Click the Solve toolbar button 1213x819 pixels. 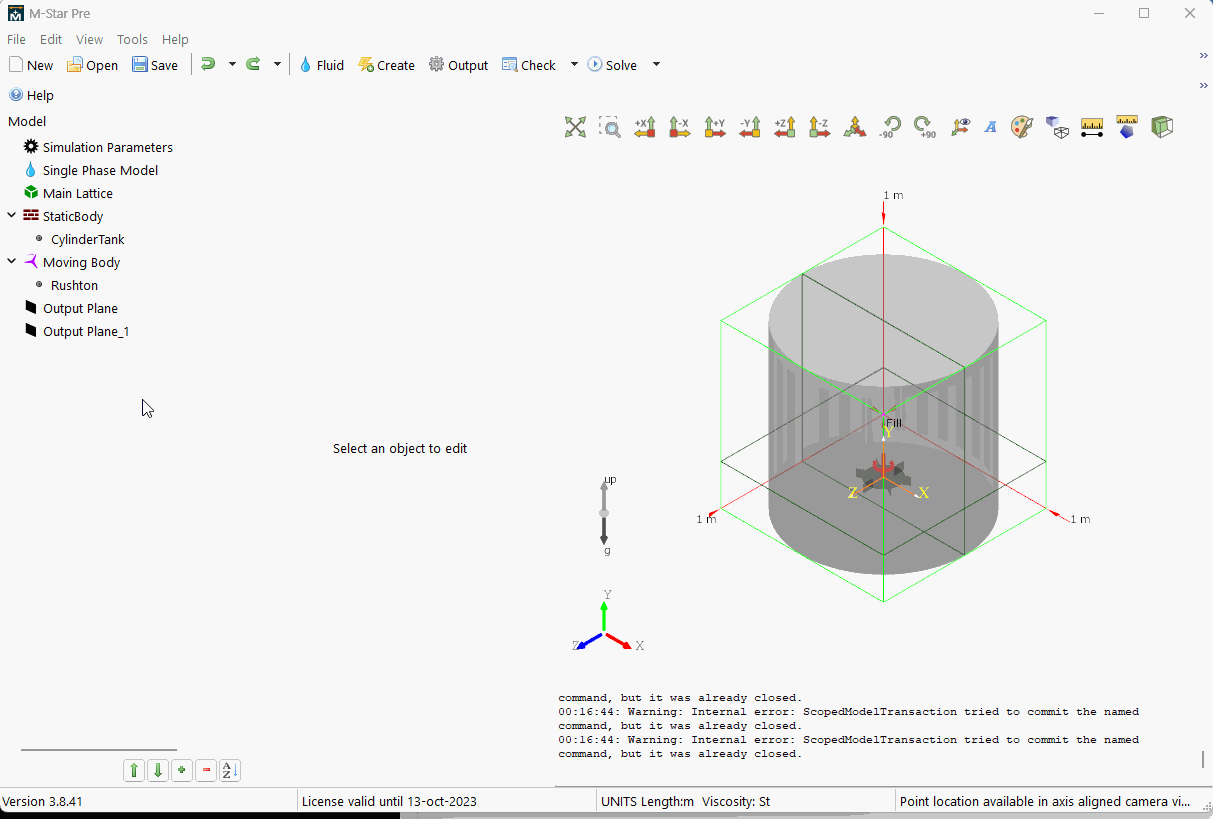coord(612,65)
